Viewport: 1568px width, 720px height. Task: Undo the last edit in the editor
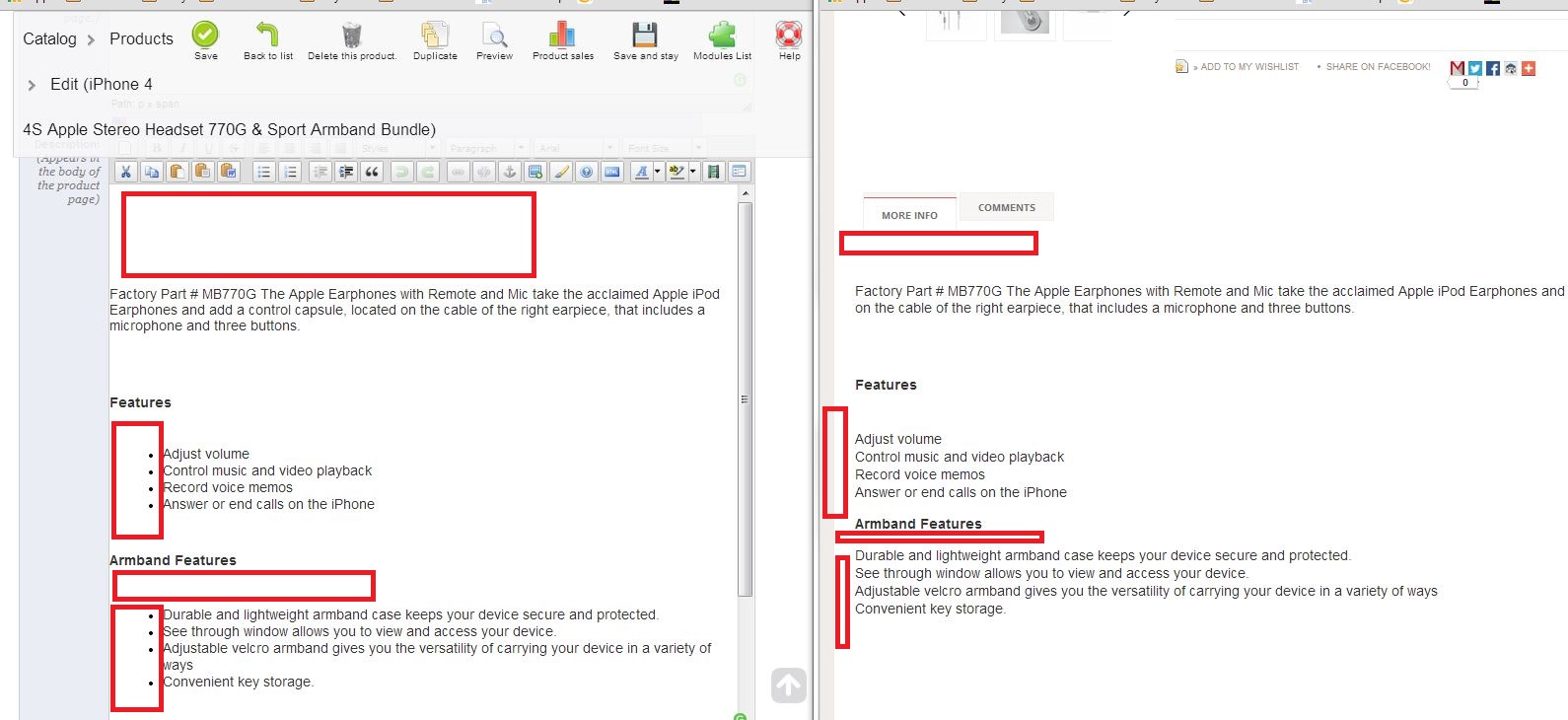(401, 172)
